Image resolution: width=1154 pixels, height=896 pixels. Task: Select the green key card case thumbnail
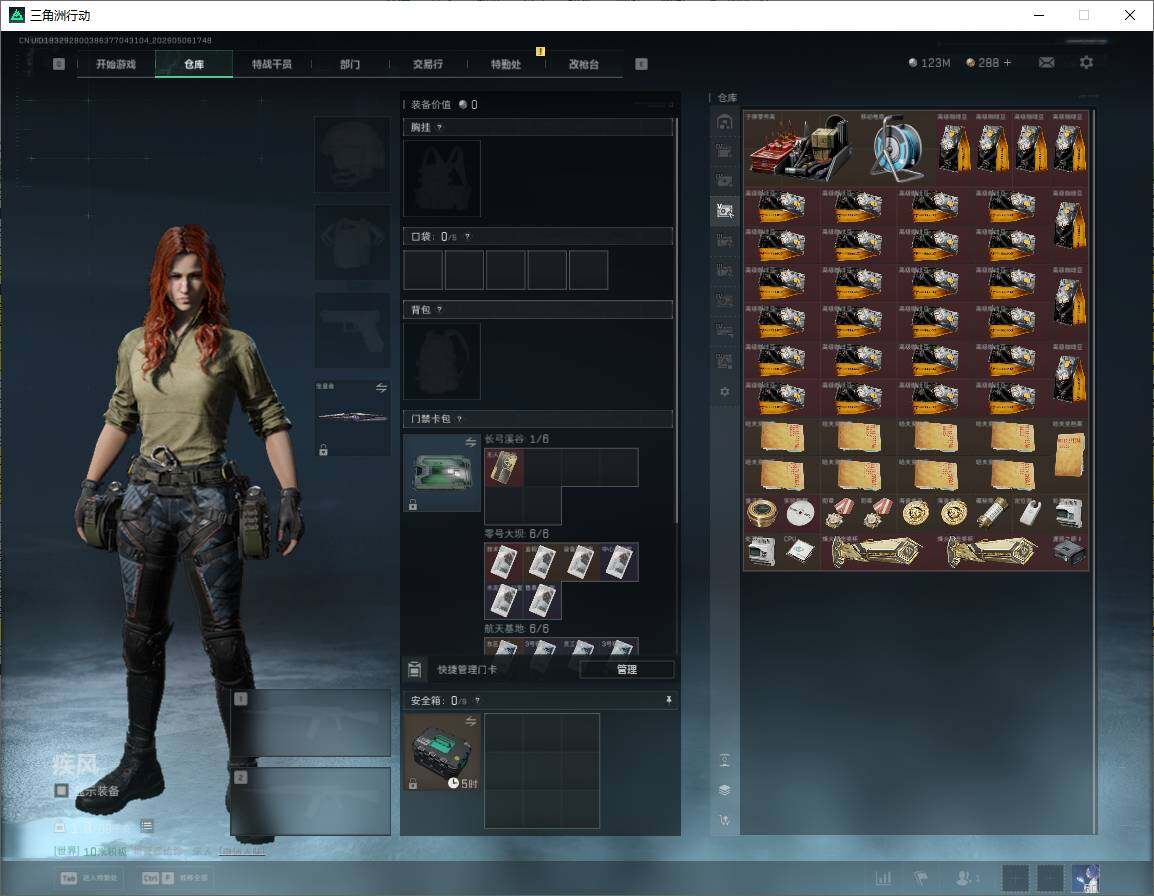click(442, 473)
